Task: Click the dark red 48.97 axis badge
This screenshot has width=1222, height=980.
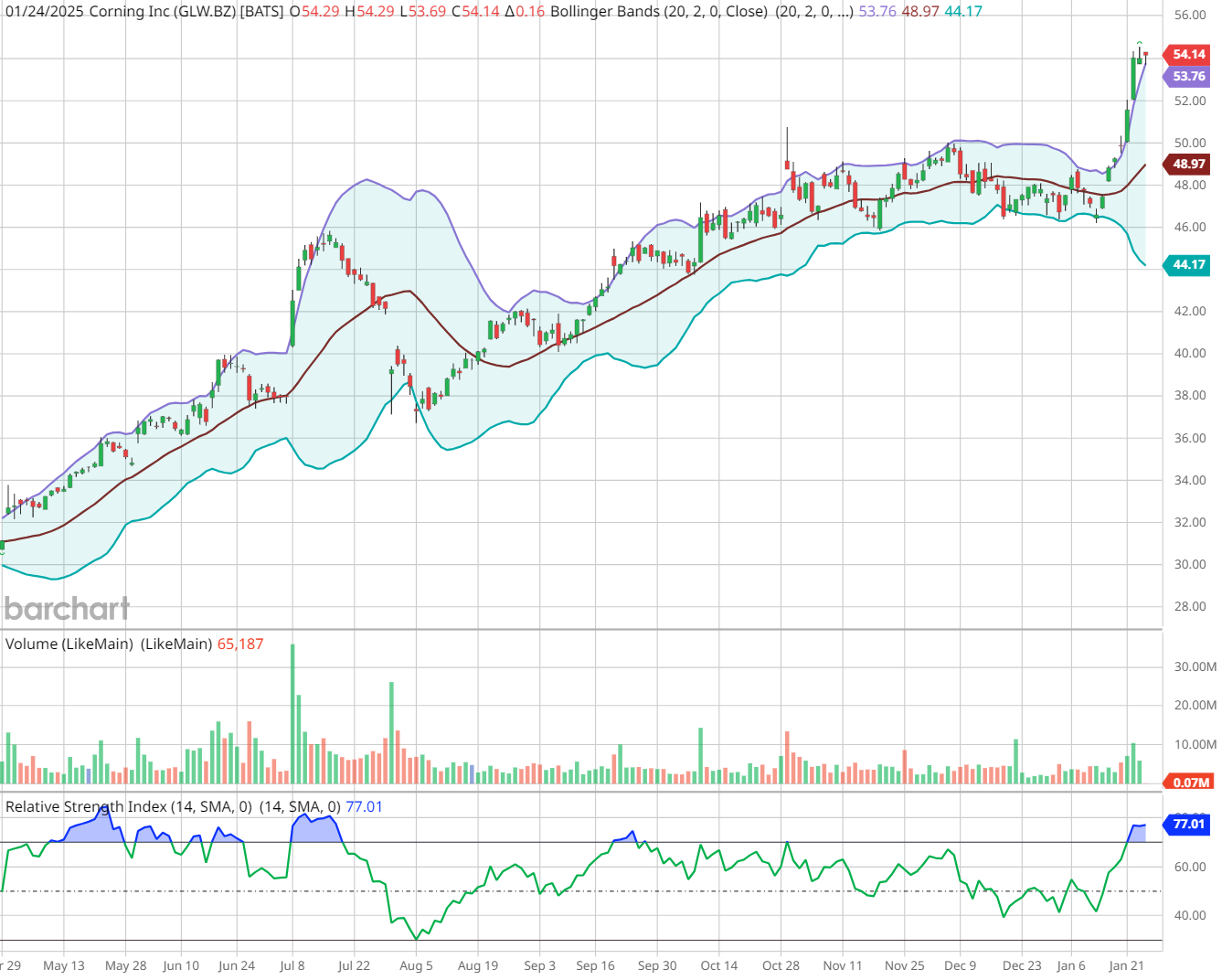Action: pyautogui.click(x=1187, y=165)
